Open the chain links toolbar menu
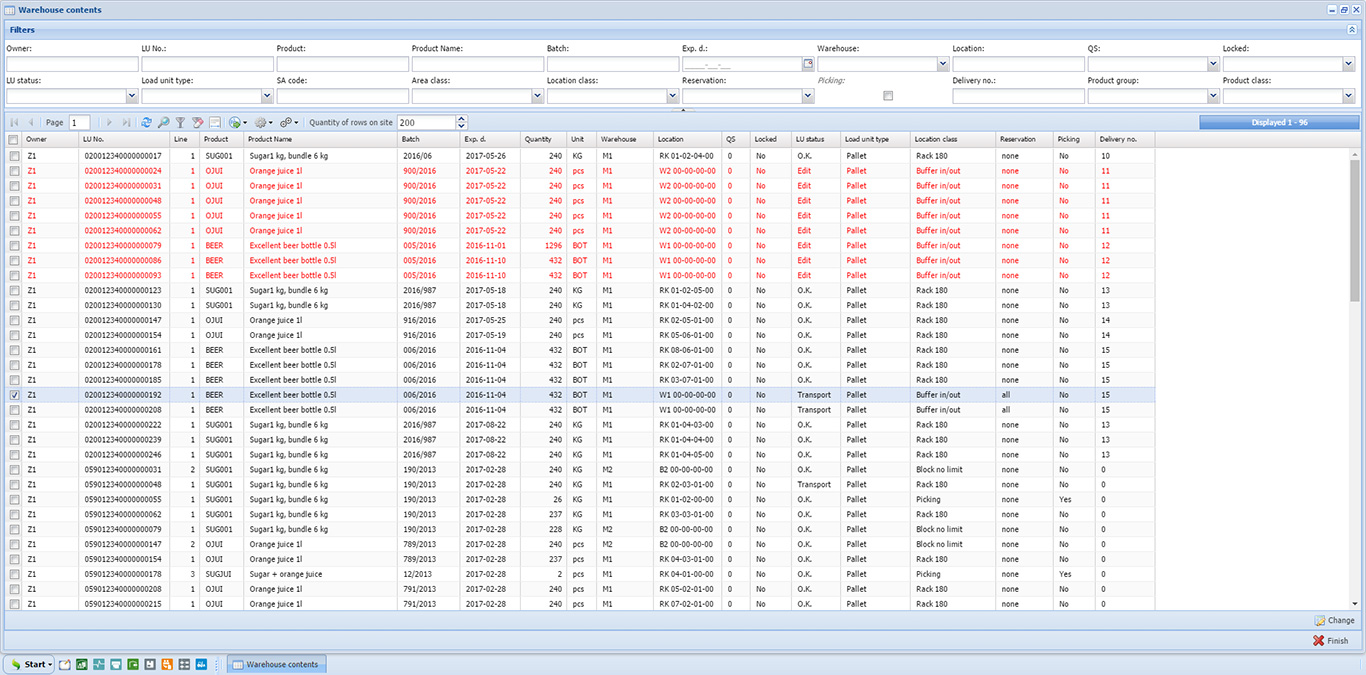 (x=289, y=122)
